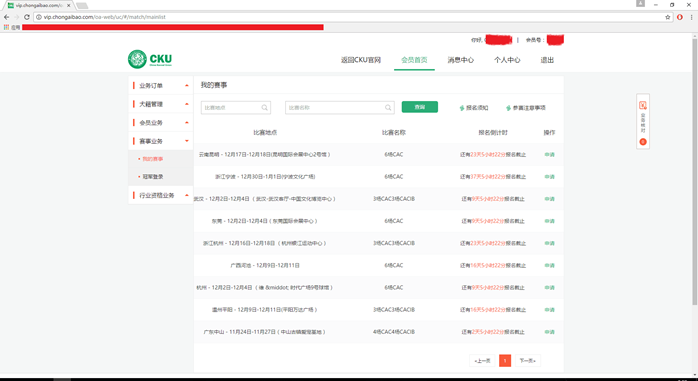Click the search icon in 比赛地点 field
This screenshot has height=381, width=698.
[264, 107]
